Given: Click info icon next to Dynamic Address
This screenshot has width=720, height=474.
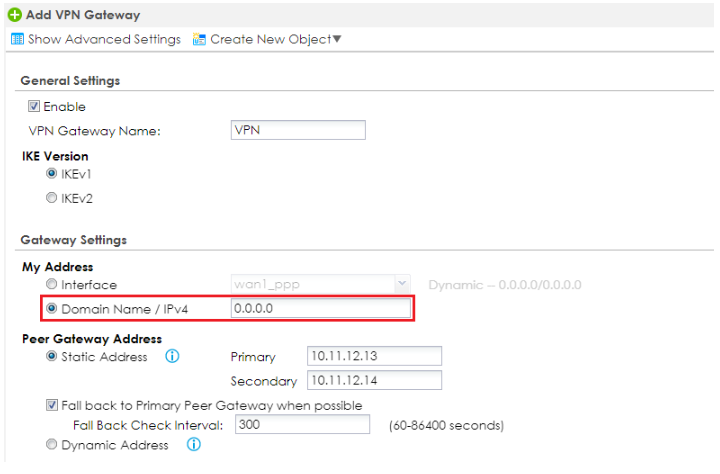Looking at the screenshot, I should point(194,445).
